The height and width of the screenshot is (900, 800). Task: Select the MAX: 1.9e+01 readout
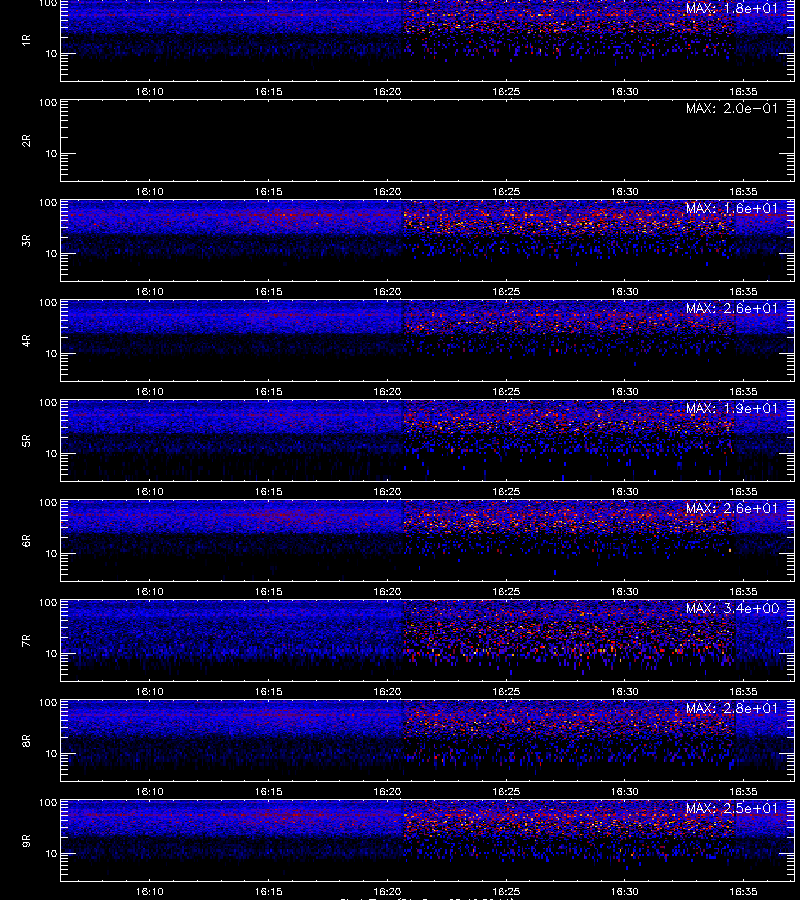732,408
